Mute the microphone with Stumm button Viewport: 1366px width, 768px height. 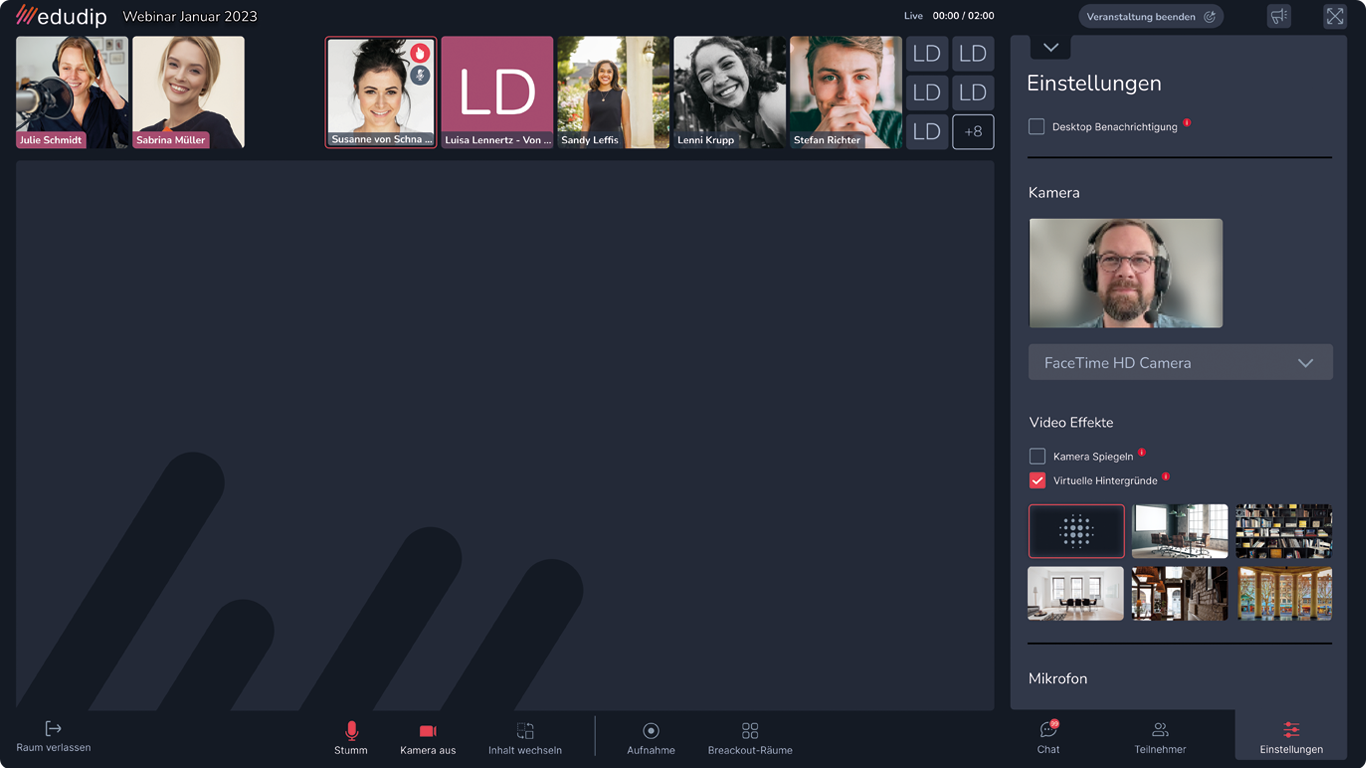tap(351, 738)
